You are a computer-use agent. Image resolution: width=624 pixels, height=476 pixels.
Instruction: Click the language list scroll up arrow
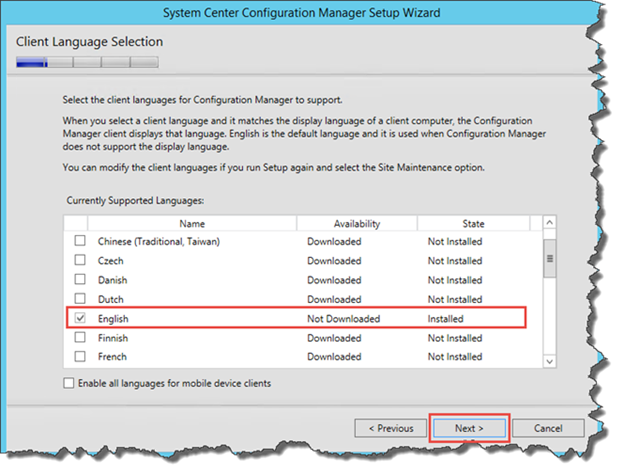550,222
